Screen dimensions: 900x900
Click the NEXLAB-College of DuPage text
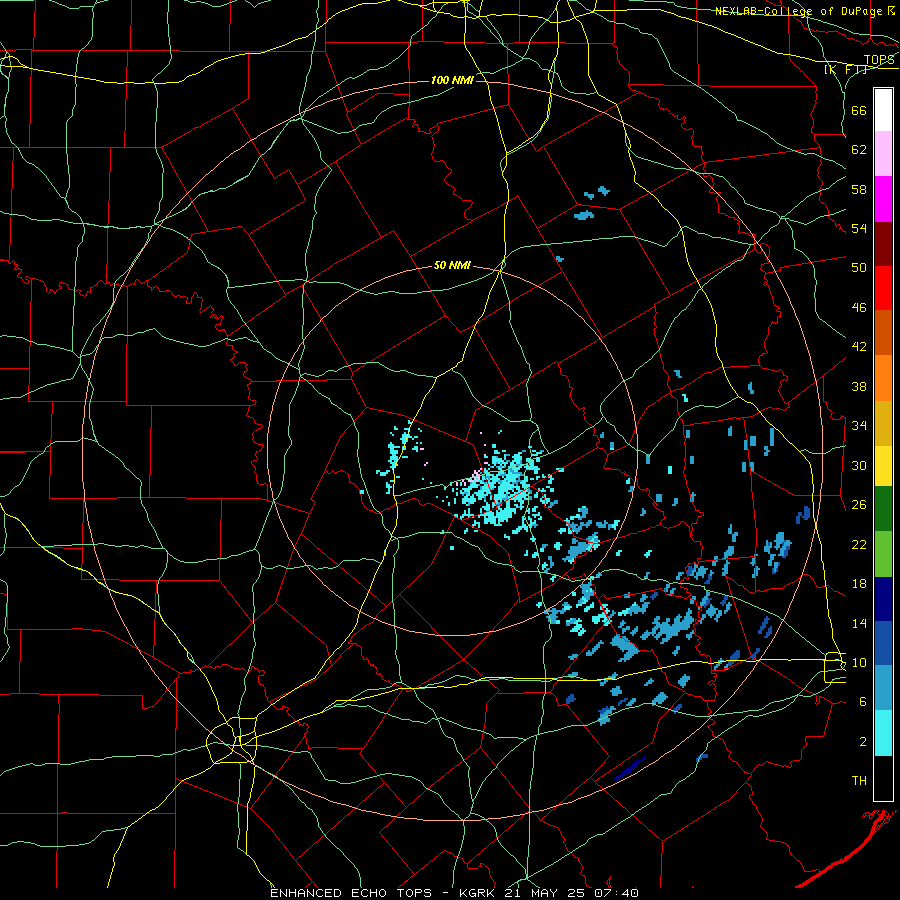point(798,11)
